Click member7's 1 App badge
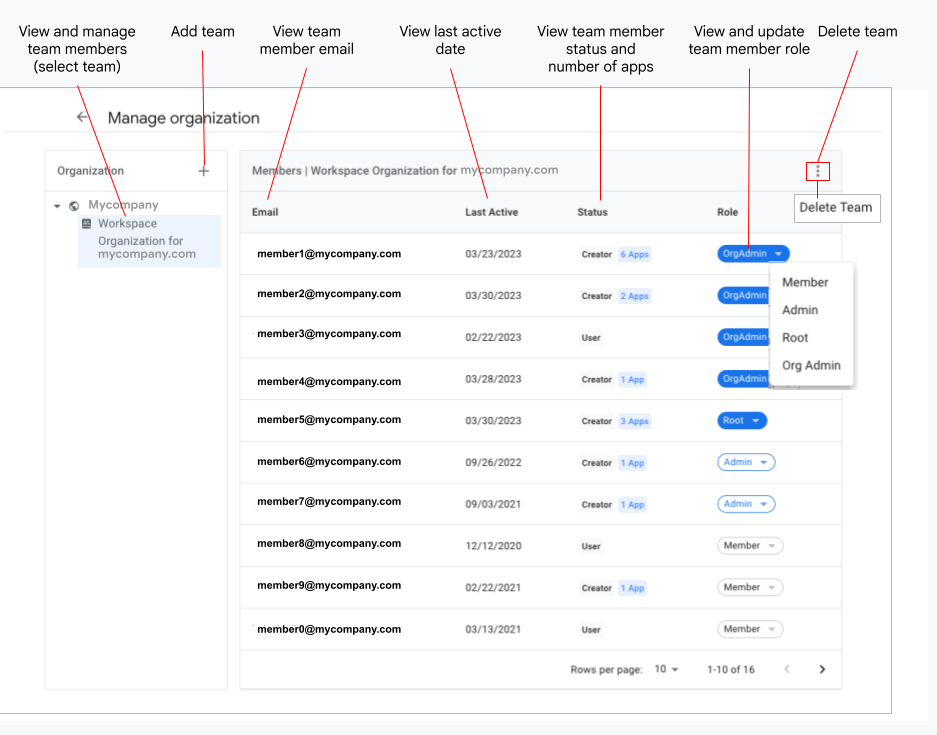The height and width of the screenshot is (735, 937). click(x=632, y=505)
